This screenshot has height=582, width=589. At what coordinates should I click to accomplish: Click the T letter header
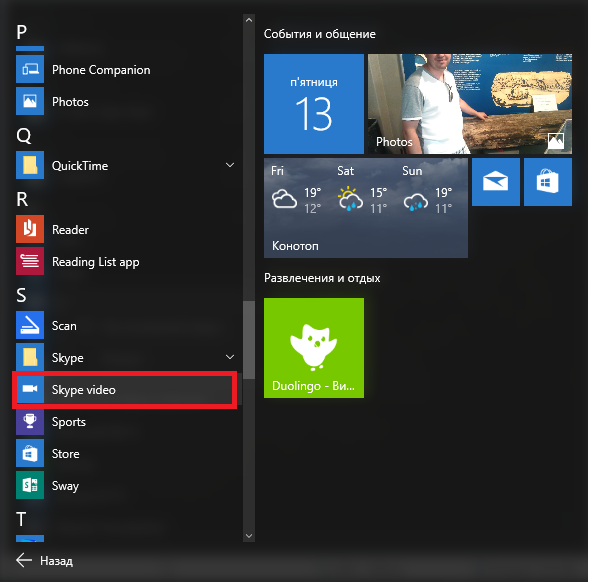pos(21,519)
